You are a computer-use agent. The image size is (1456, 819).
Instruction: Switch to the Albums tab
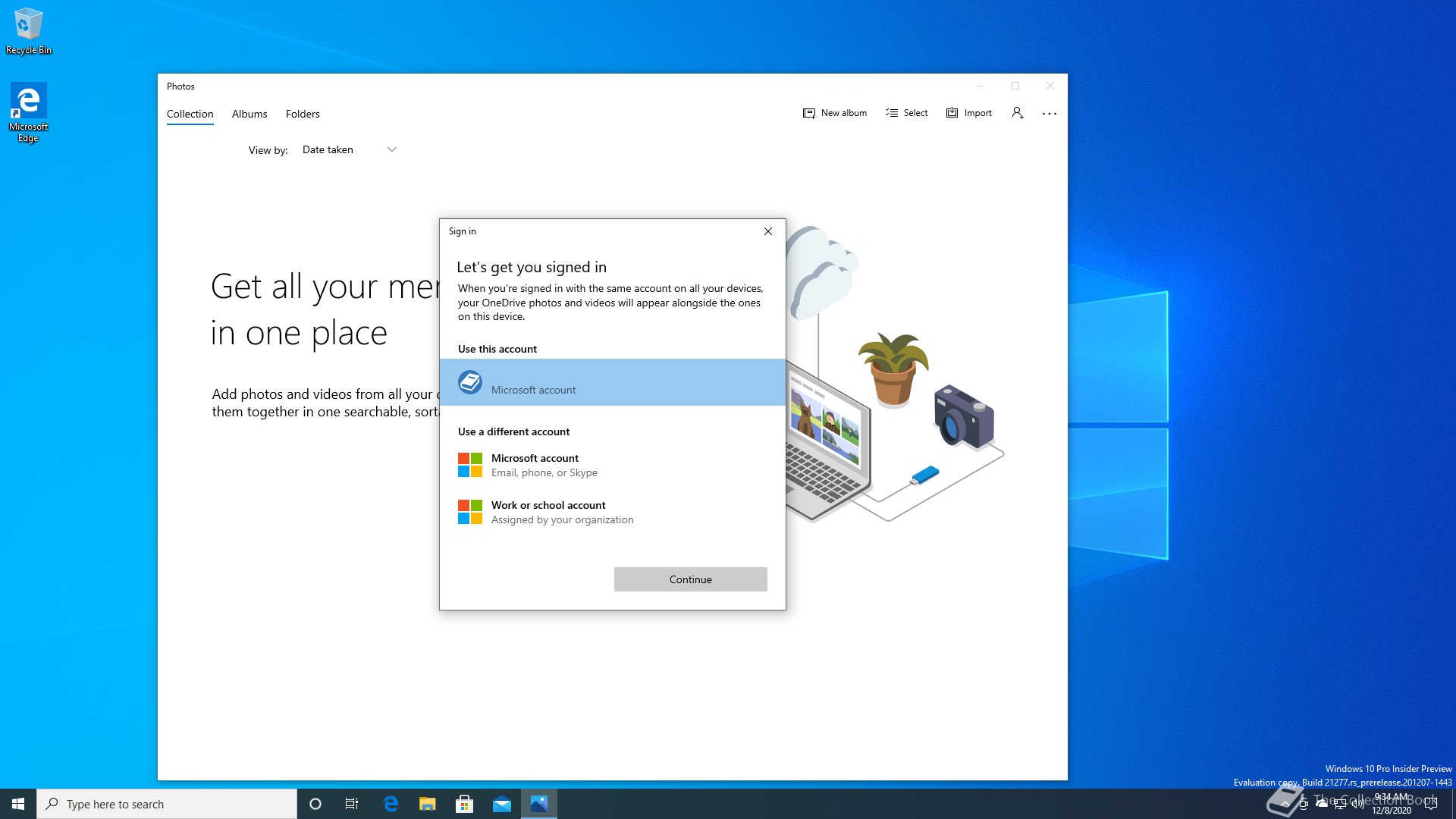[x=249, y=114]
